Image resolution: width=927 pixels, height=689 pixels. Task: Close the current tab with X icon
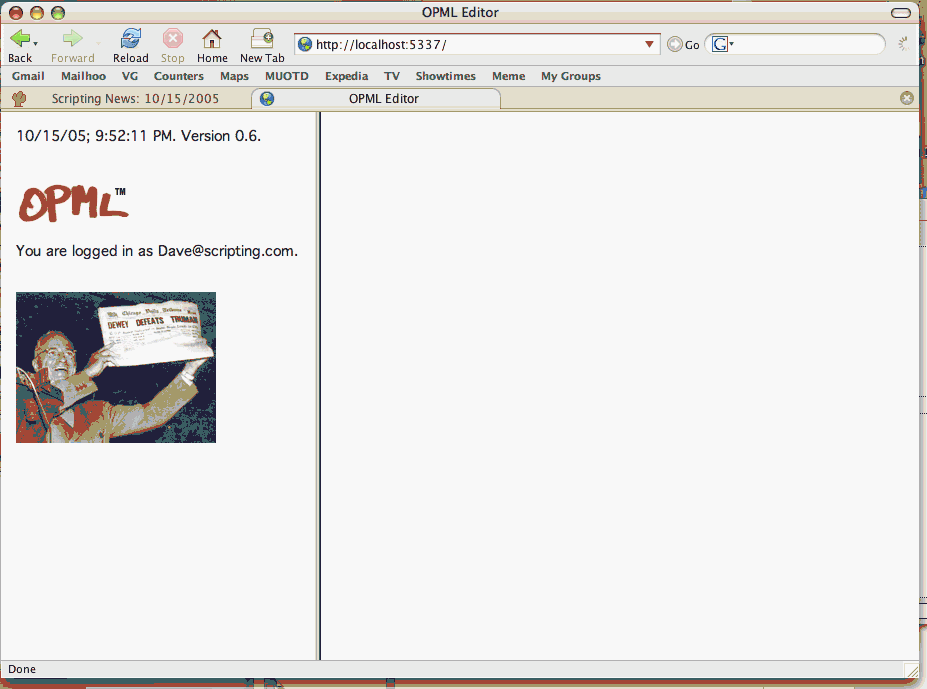[x=906, y=98]
